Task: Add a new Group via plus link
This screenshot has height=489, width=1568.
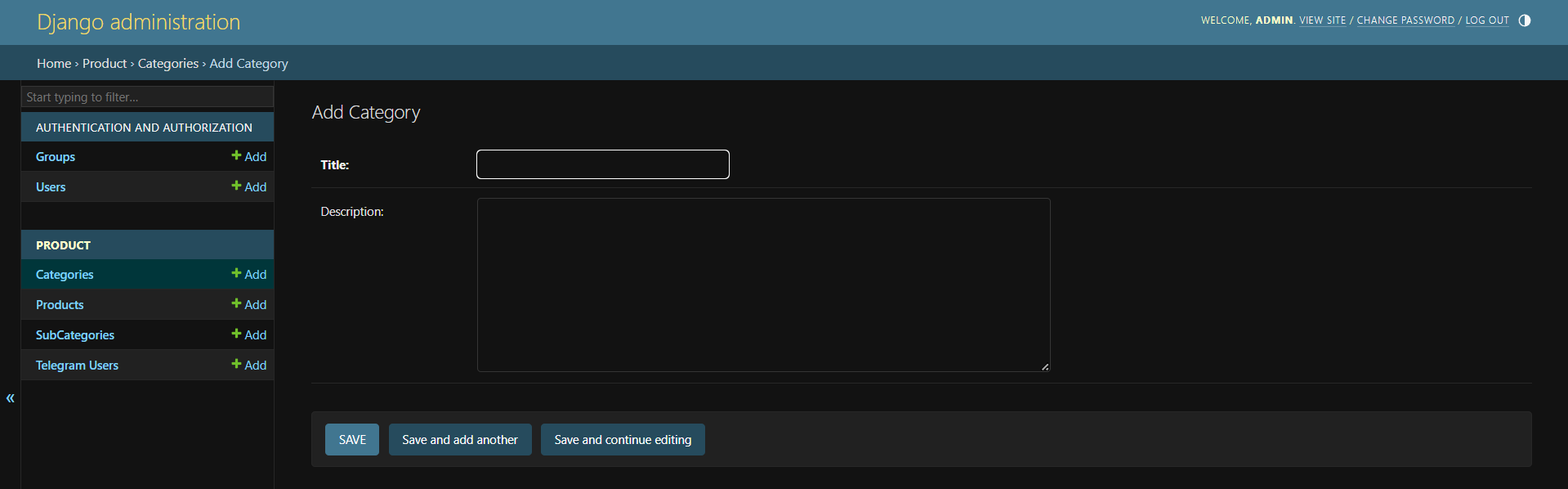Action: [x=249, y=156]
